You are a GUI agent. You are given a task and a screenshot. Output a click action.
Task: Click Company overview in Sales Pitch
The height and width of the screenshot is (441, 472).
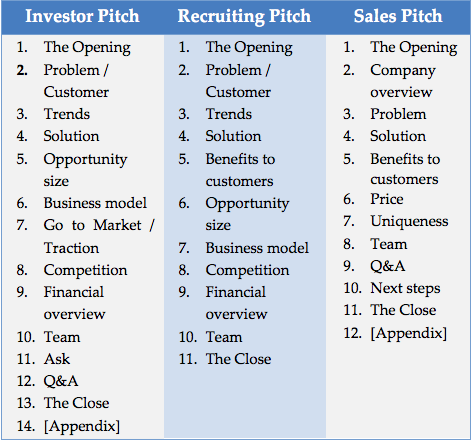click(x=403, y=81)
